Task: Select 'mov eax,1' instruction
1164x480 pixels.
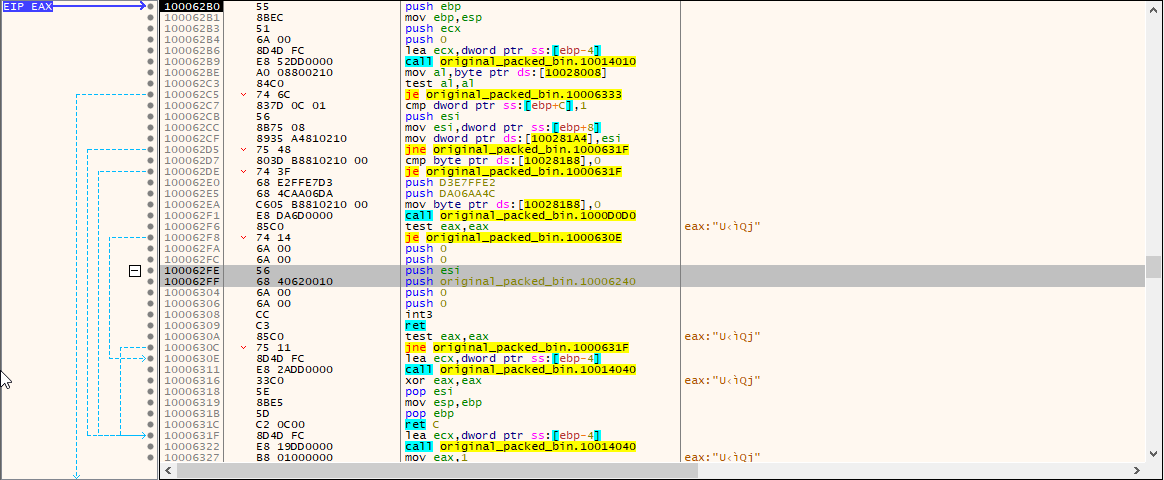Action: coord(435,458)
